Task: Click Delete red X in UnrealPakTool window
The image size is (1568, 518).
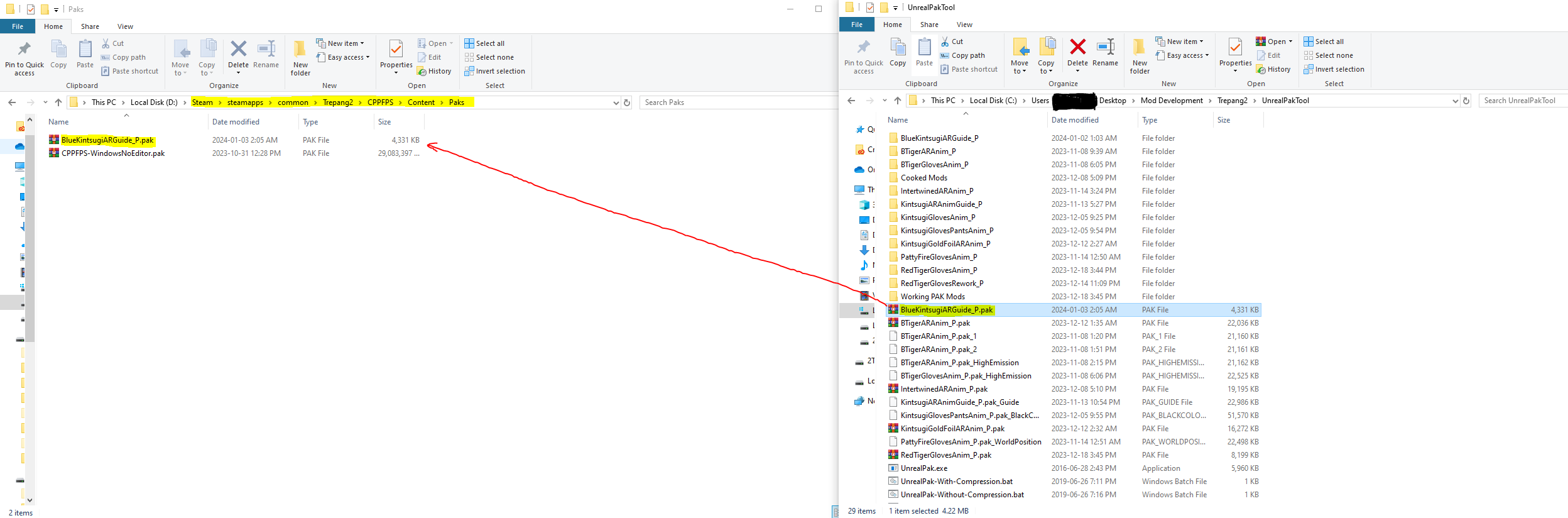Action: (x=1077, y=47)
